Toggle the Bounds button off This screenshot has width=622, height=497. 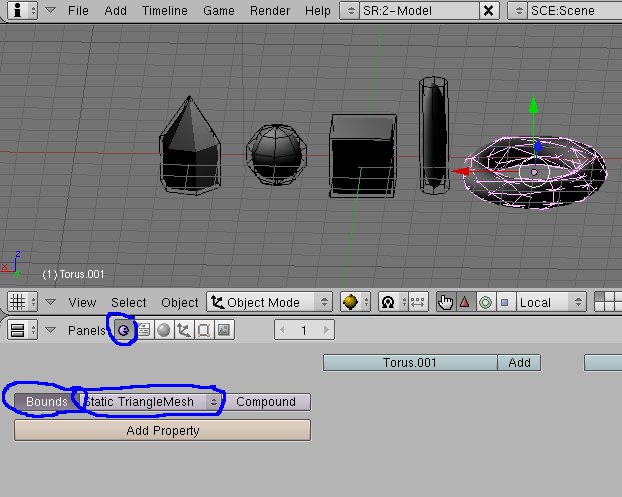tap(46, 401)
